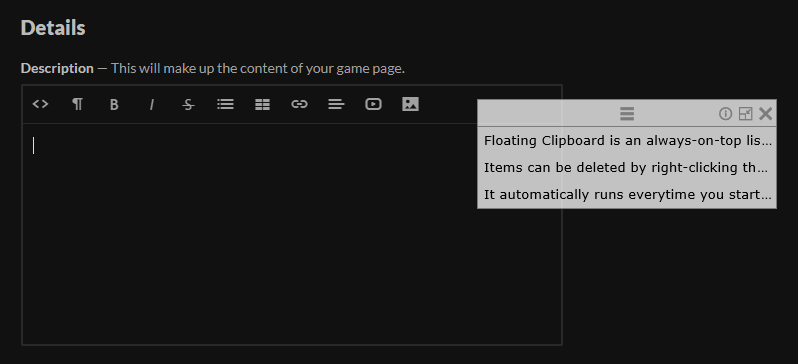The width and height of the screenshot is (798, 364).
Task: Open the insert link tool
Action: click(x=299, y=104)
